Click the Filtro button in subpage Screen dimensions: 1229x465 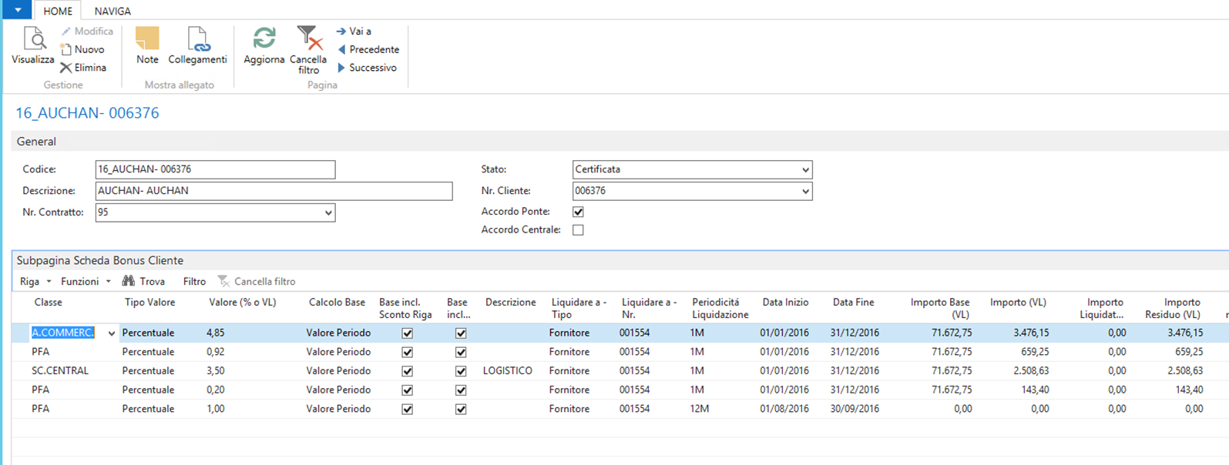[194, 281]
